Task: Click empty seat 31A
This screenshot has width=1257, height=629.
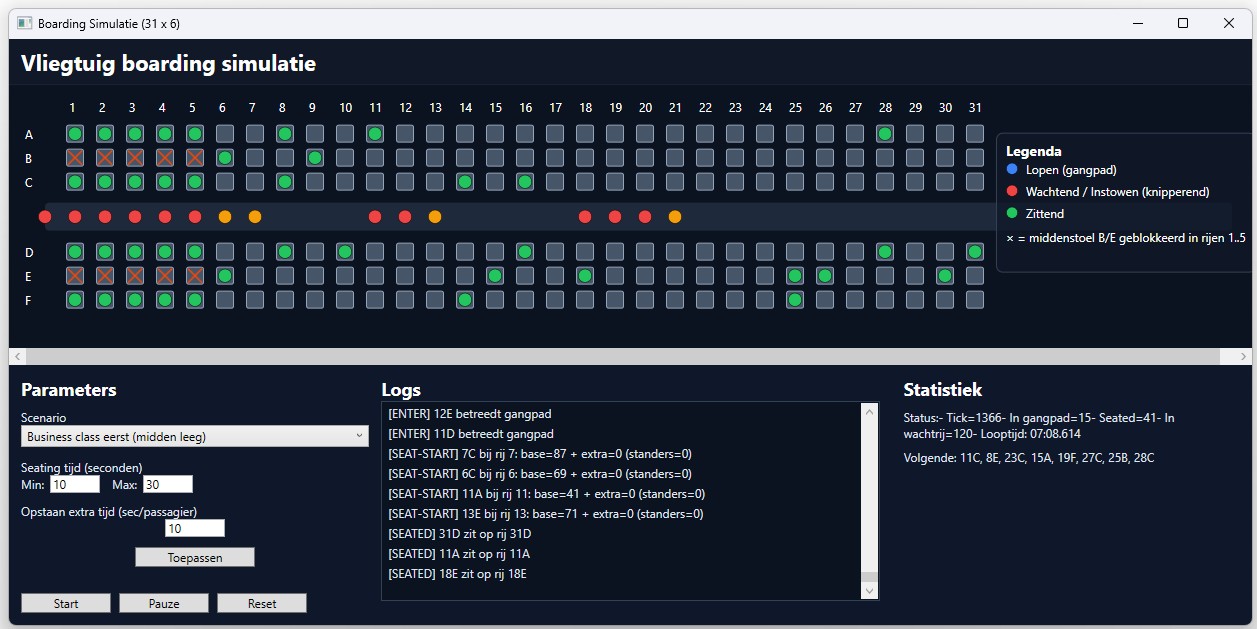Action: [x=975, y=133]
